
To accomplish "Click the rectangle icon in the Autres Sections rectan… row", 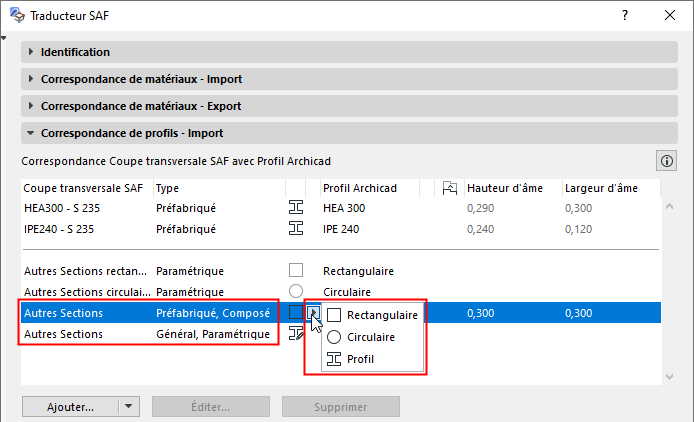I will [296, 270].
